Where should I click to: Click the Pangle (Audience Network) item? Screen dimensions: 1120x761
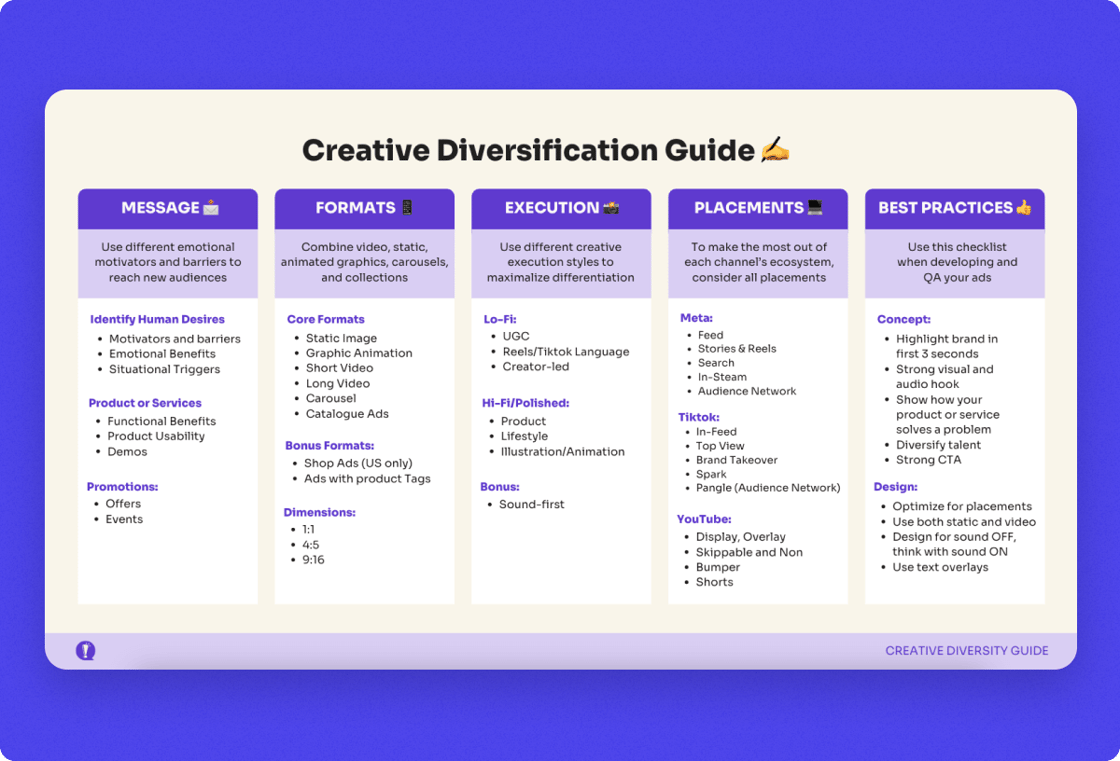(768, 488)
